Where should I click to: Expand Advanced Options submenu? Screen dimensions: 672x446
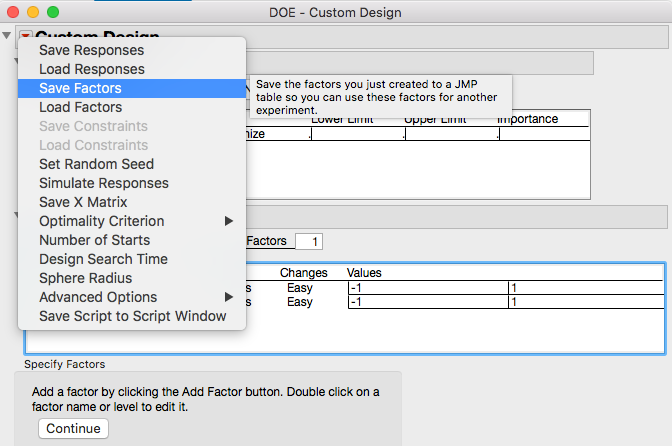pos(229,297)
